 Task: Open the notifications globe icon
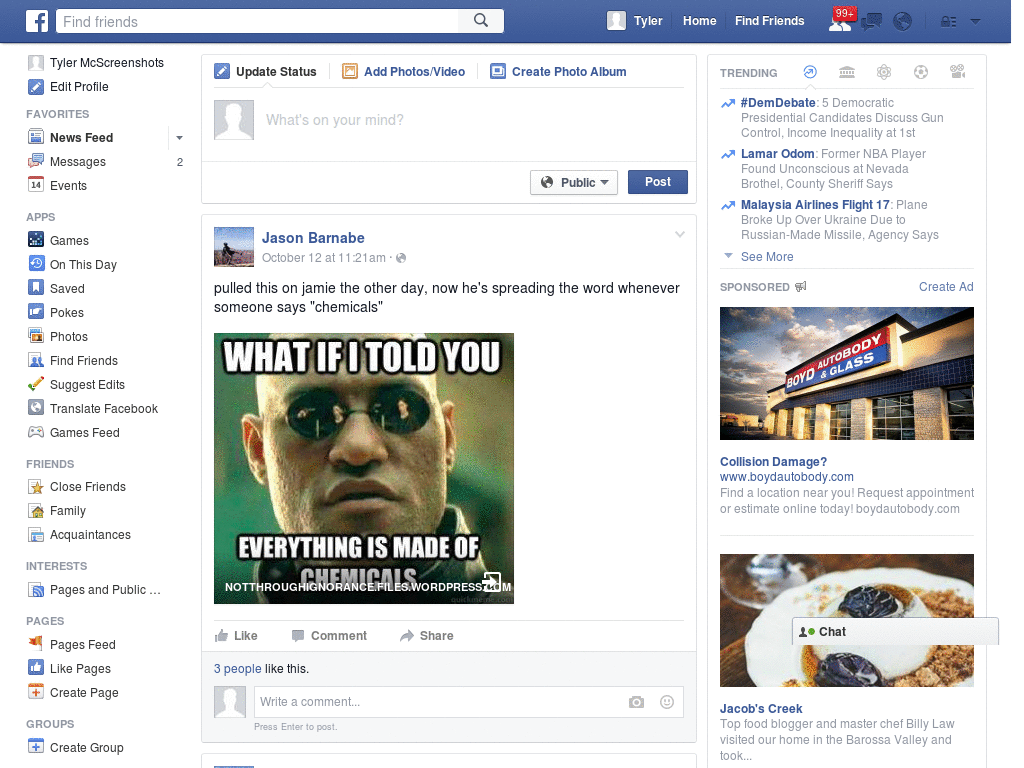903,22
